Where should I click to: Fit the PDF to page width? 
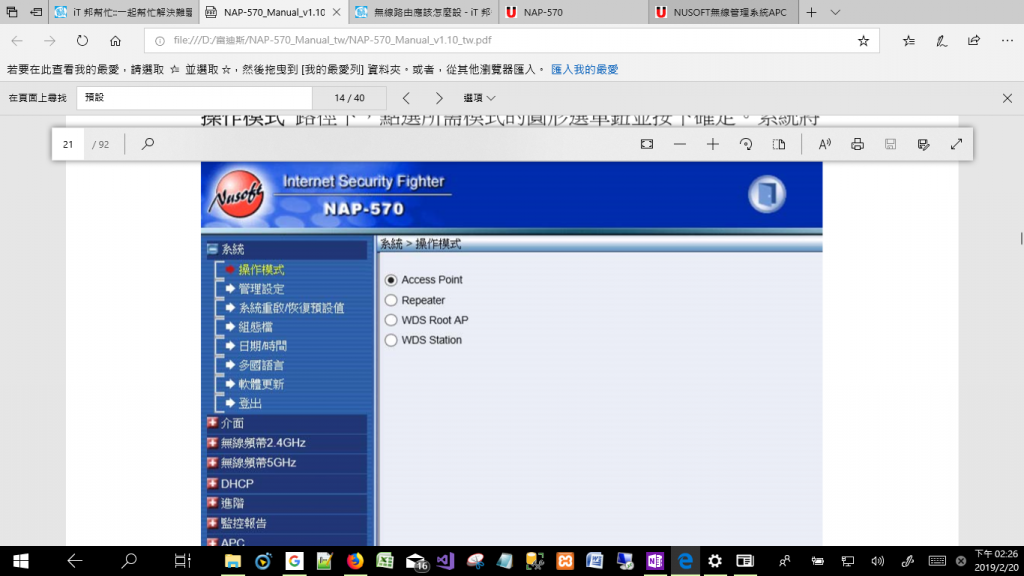click(647, 144)
